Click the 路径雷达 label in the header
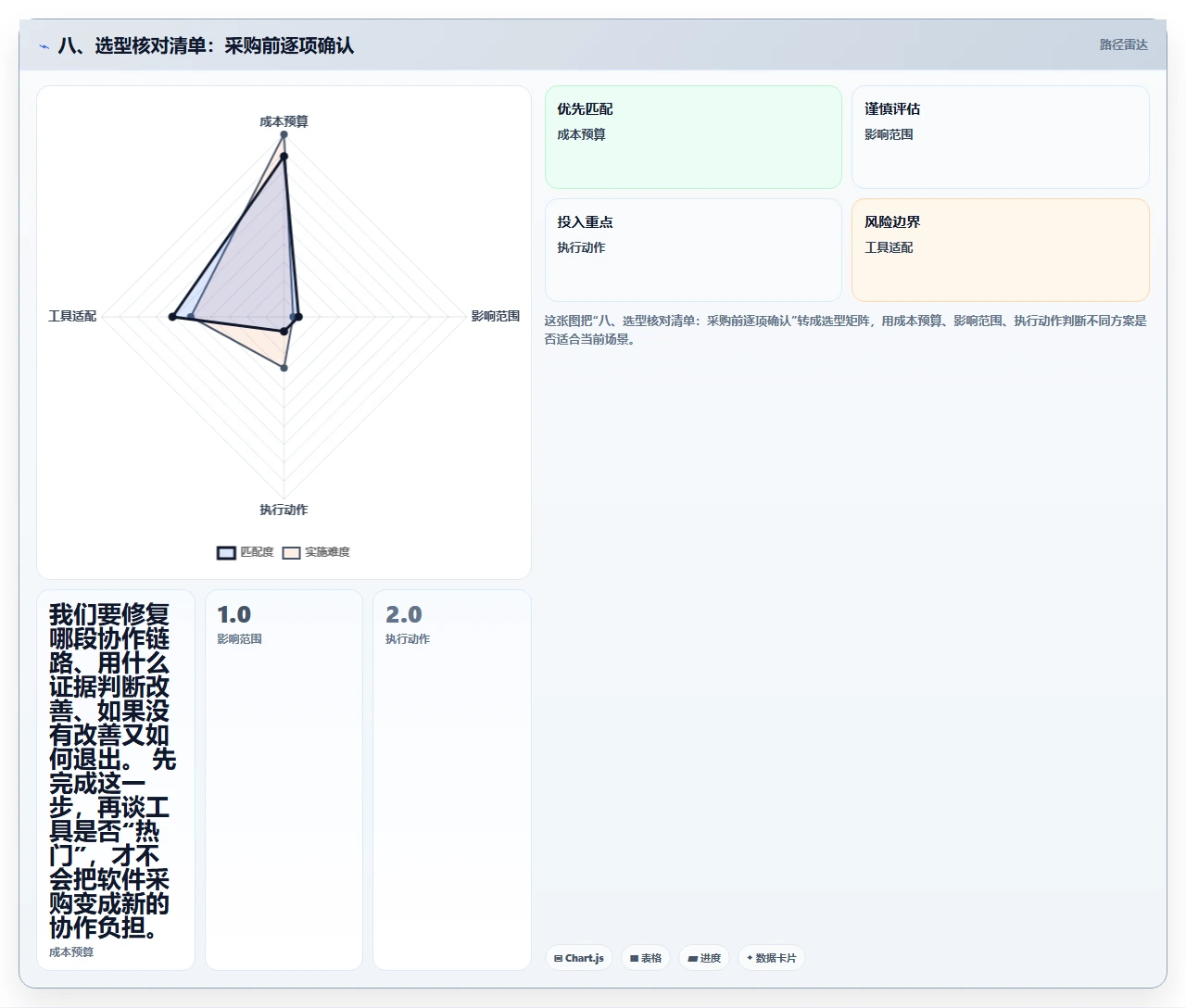The height and width of the screenshot is (1008, 1186). coord(1123,44)
